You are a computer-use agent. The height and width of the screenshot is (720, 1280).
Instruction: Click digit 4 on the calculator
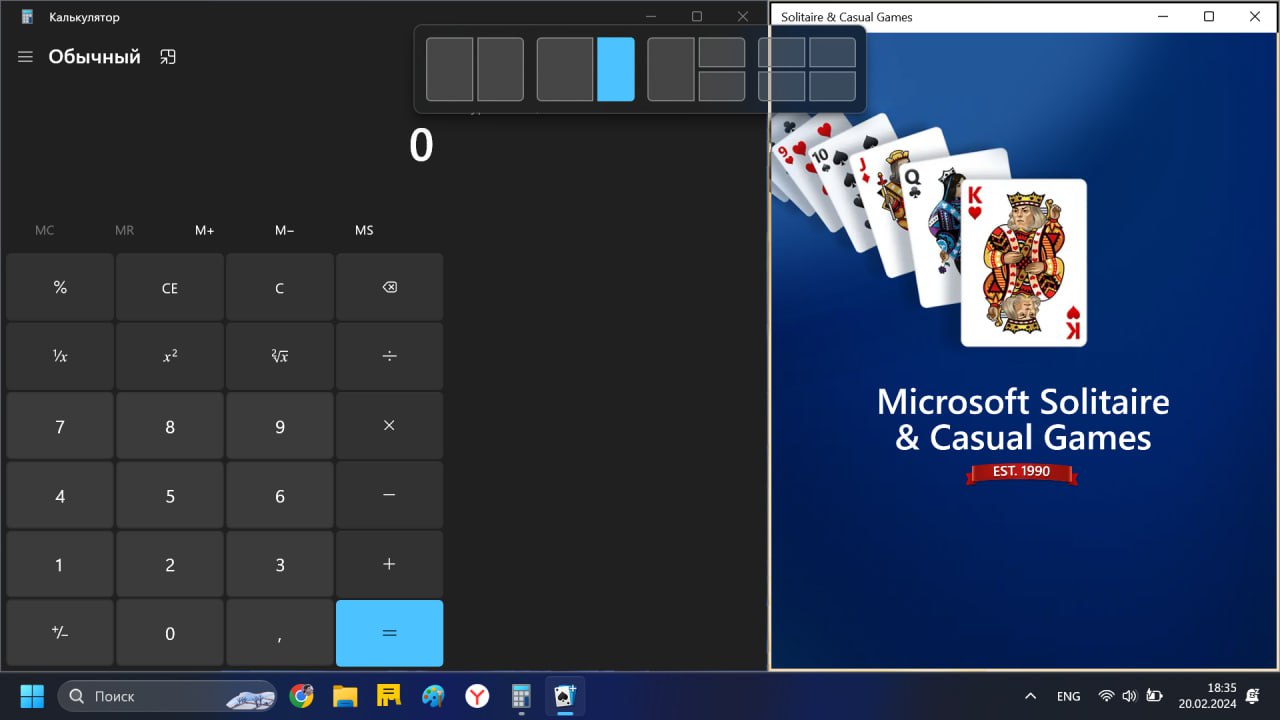point(60,495)
